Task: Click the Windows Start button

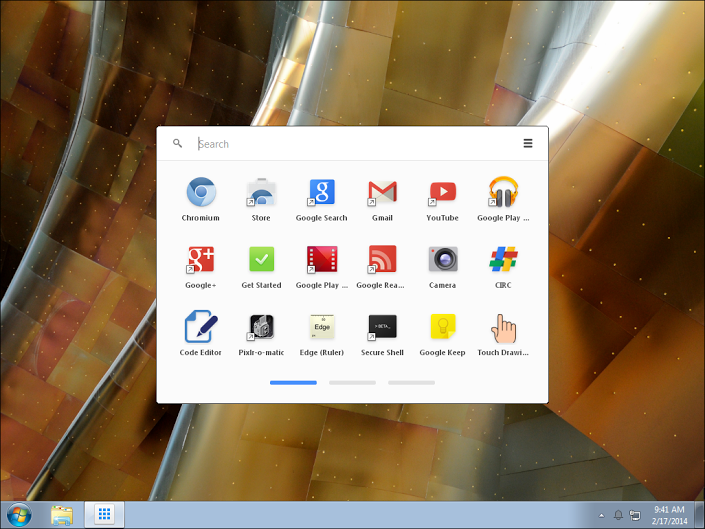Action: (x=18, y=515)
